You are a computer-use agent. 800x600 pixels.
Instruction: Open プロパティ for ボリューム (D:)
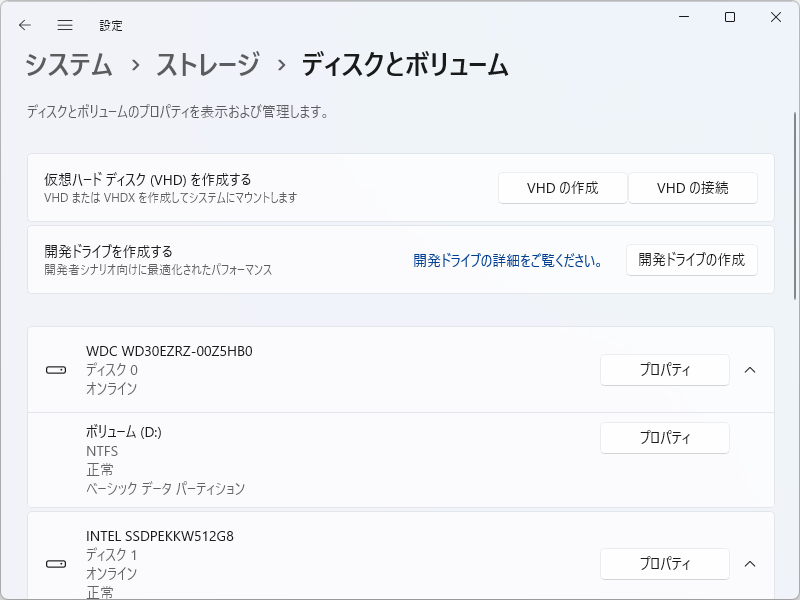[664, 437]
